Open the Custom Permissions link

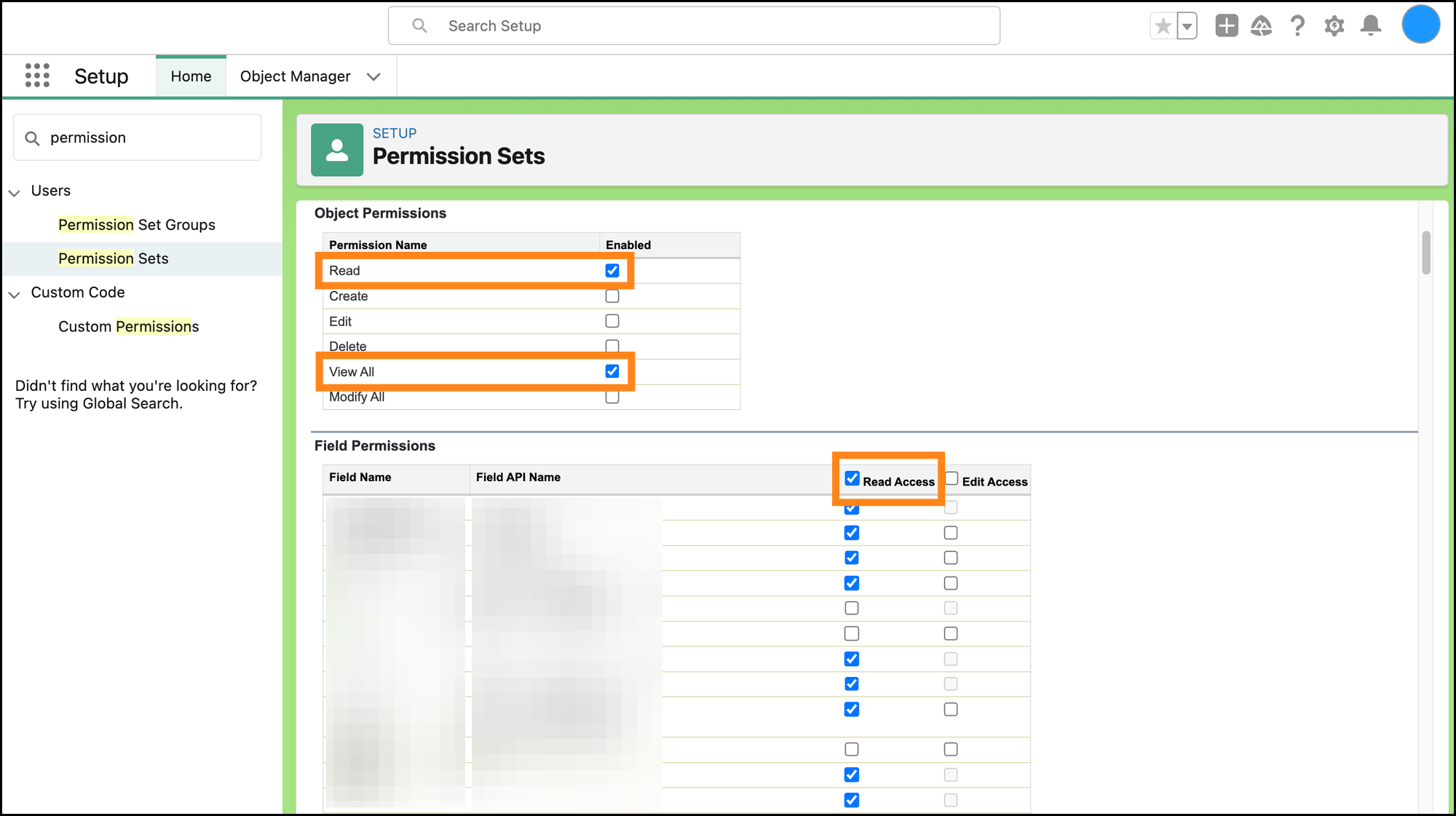tap(128, 327)
